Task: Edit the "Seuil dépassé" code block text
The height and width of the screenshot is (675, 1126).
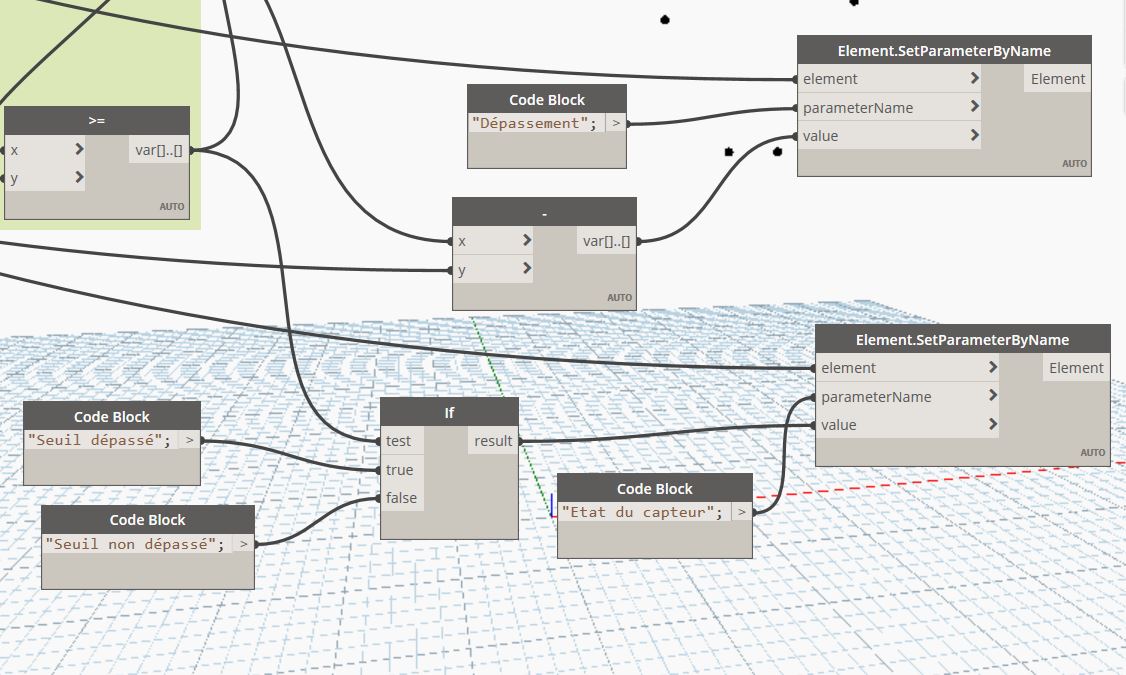Action: (x=99, y=439)
